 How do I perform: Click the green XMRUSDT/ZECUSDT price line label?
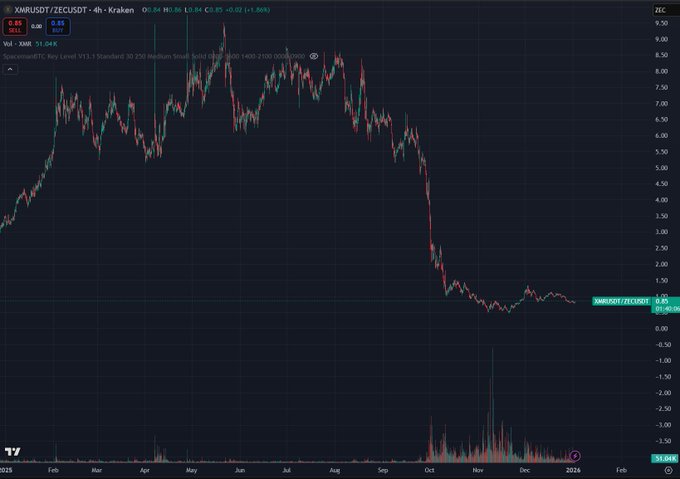pos(621,301)
